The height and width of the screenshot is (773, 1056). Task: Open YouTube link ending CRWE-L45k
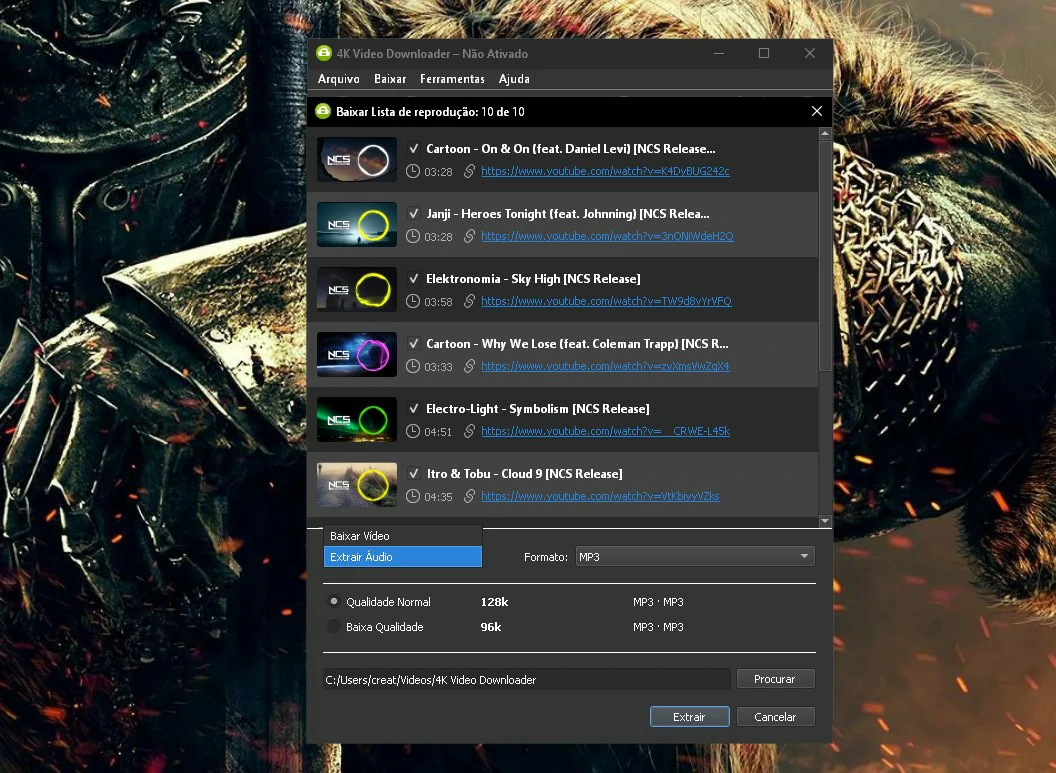605,431
